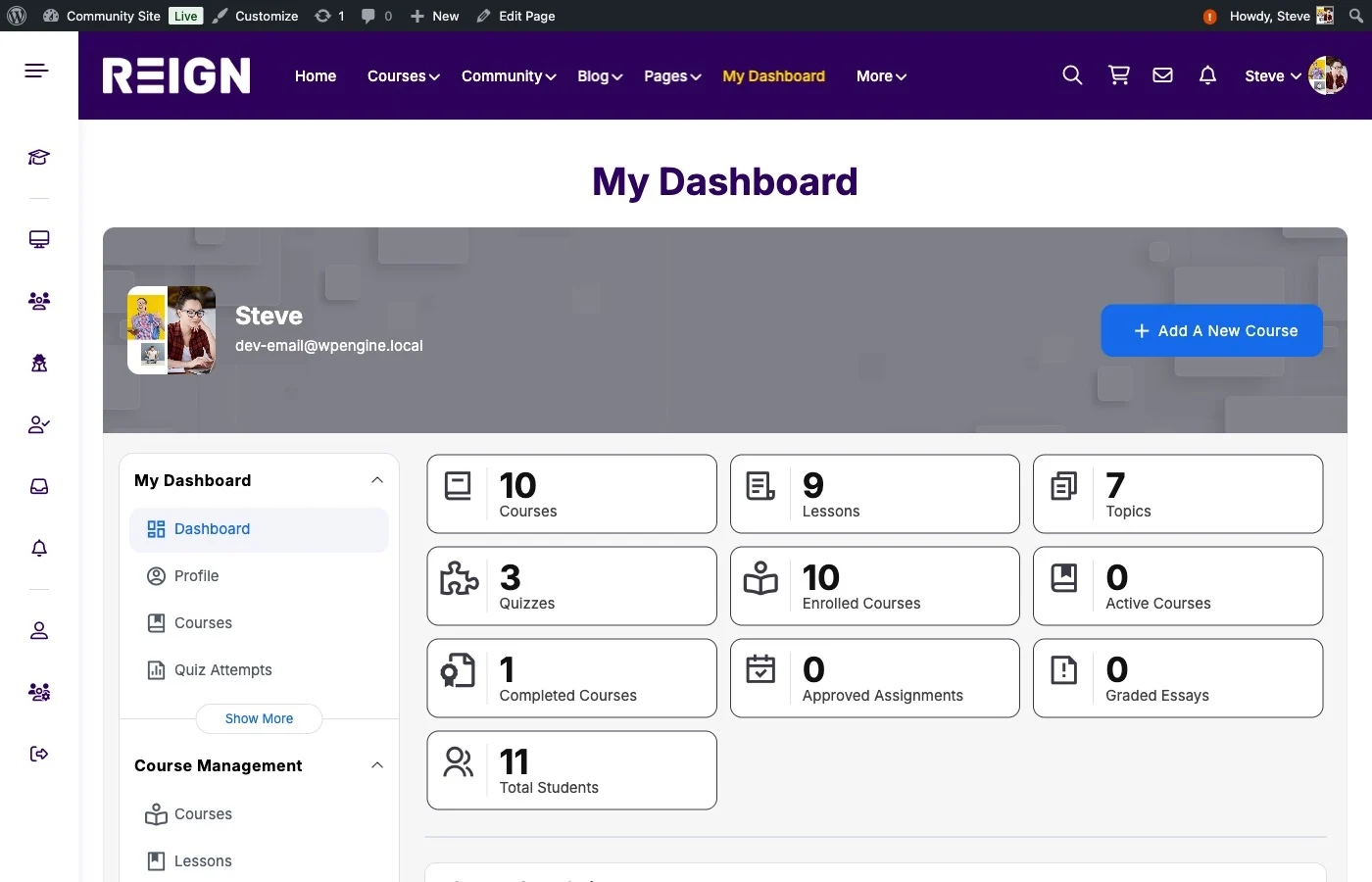The width and height of the screenshot is (1372, 882).
Task: Open Customize in admin bar
Action: (256, 16)
